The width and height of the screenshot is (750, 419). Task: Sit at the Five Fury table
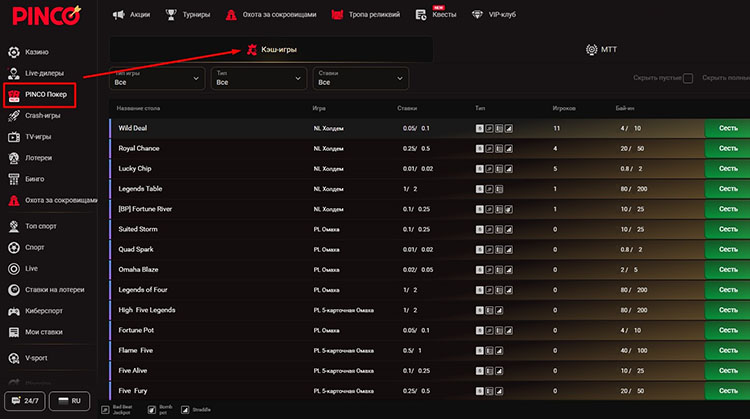pos(728,391)
